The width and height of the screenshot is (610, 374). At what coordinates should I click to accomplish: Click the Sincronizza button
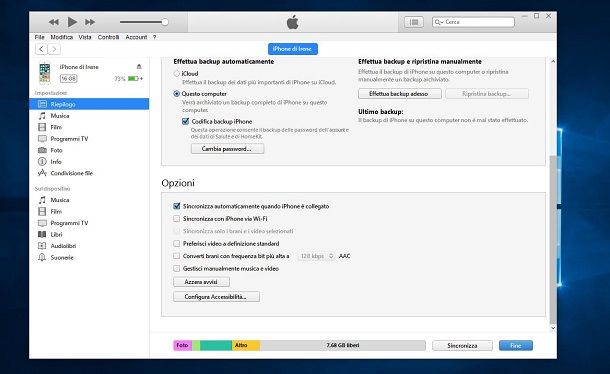(462, 346)
